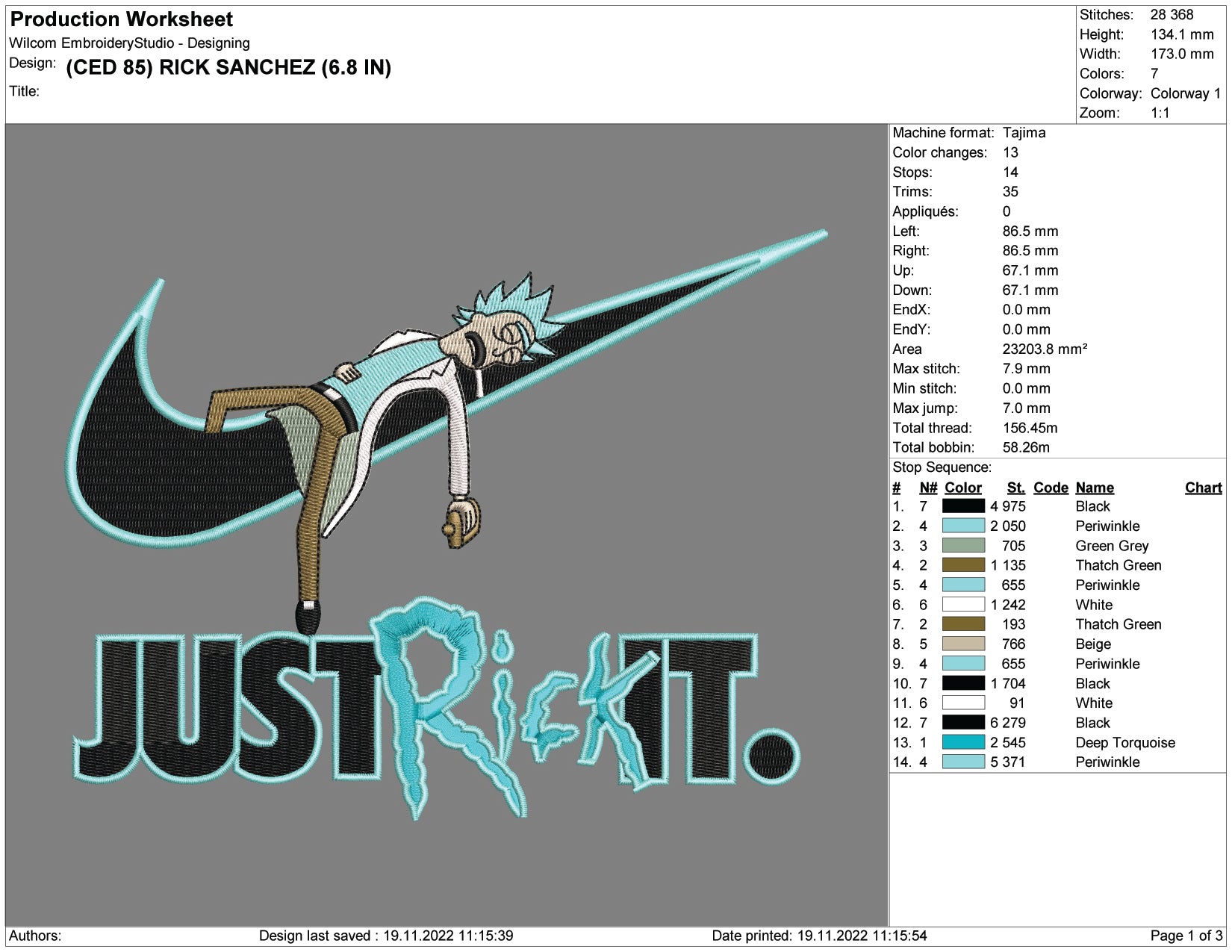1232x952 pixels.
Task: Click stitch count '6 279' in row 12
Action: (1007, 723)
